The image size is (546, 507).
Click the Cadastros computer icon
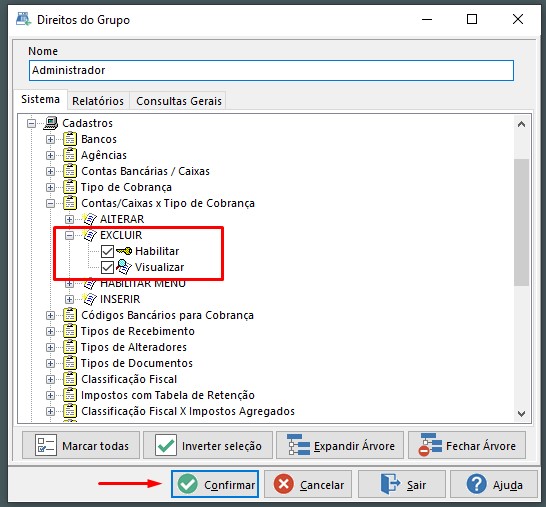[51, 123]
